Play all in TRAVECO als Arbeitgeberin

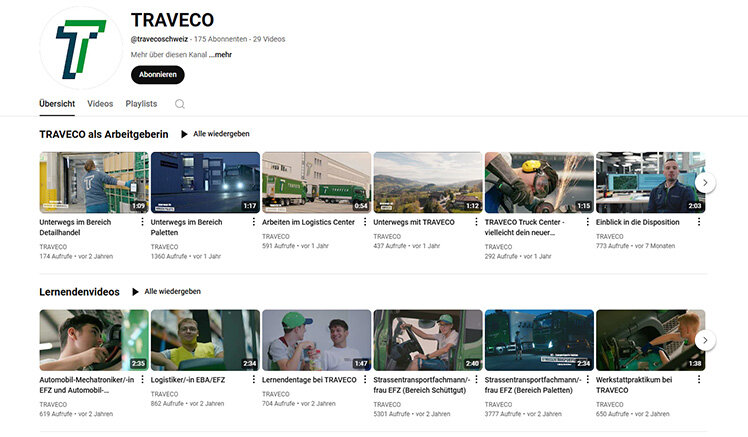click(x=215, y=134)
